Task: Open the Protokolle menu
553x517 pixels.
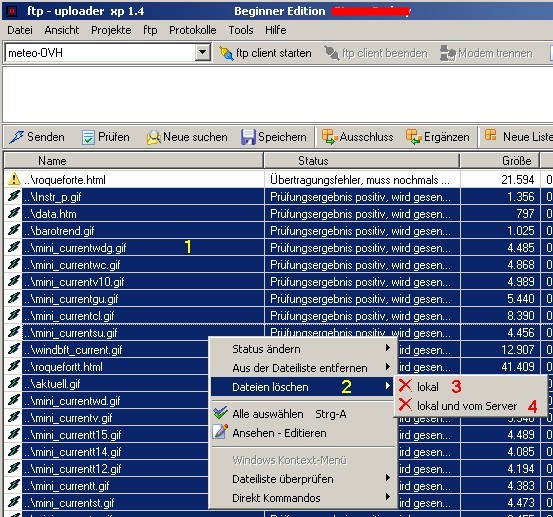Action: click(x=193, y=30)
